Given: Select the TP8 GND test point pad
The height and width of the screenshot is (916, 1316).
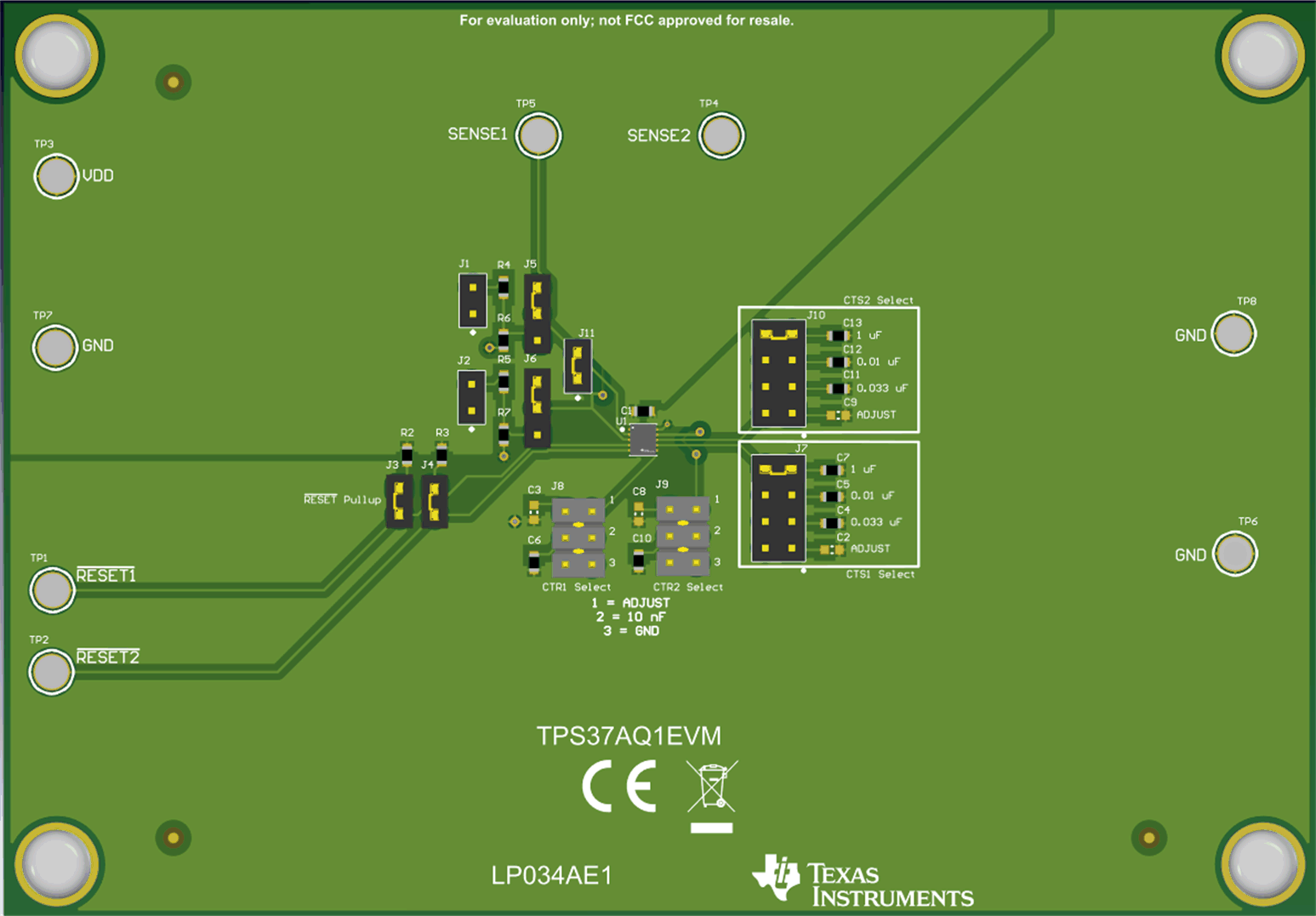Looking at the screenshot, I should pos(1233,333).
